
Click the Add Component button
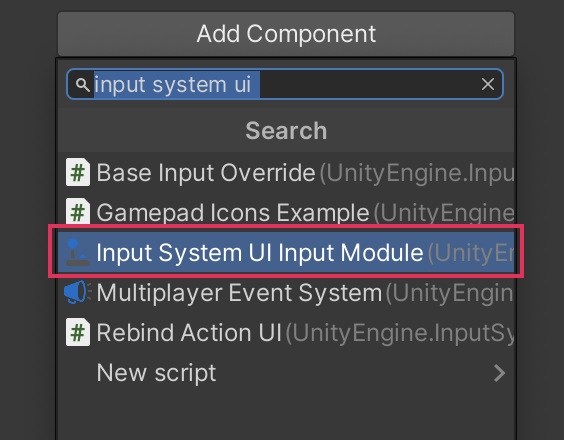tap(286, 34)
